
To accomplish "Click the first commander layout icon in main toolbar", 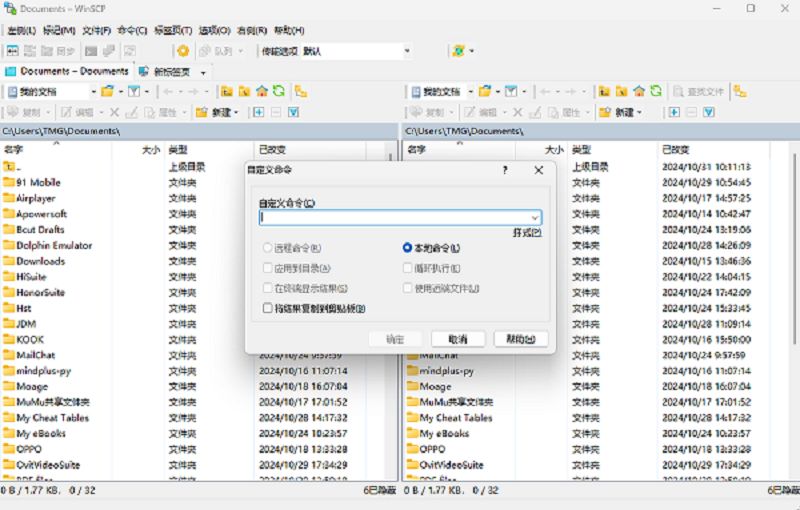I will pyautogui.click(x=12, y=50).
